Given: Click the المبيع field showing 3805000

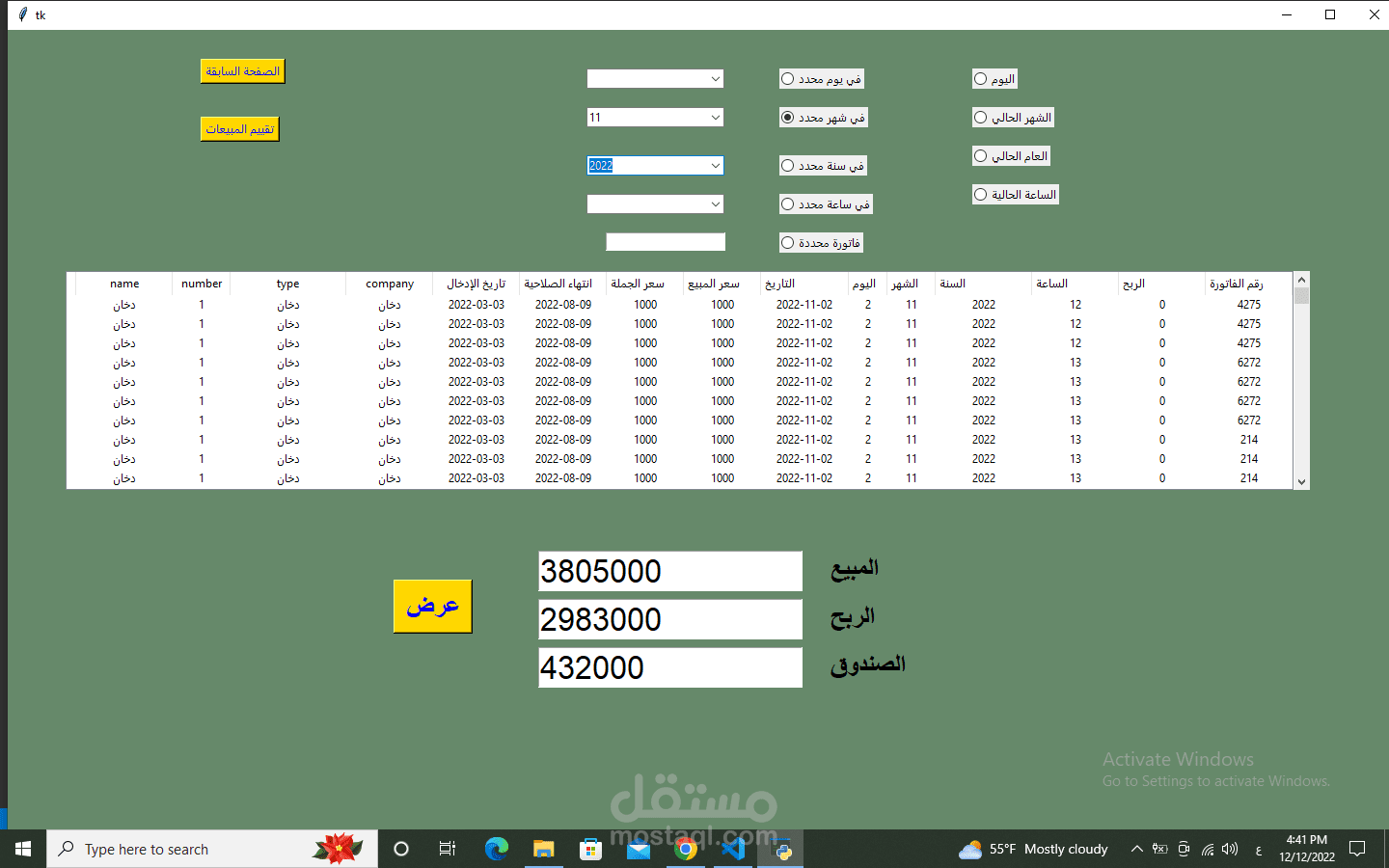Looking at the screenshot, I should 670,571.
